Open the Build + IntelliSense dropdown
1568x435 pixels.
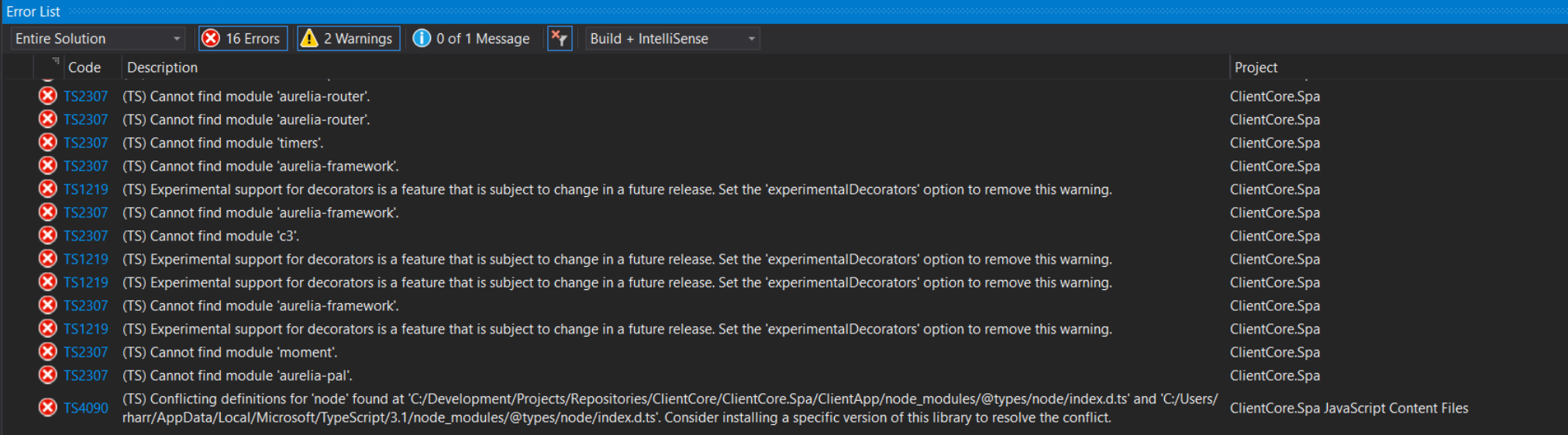point(672,39)
